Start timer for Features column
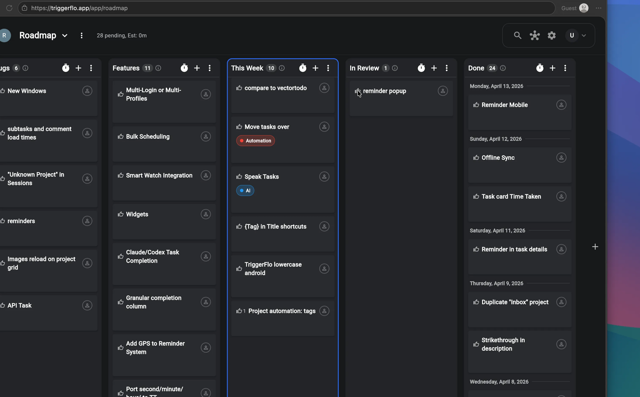 click(x=184, y=68)
